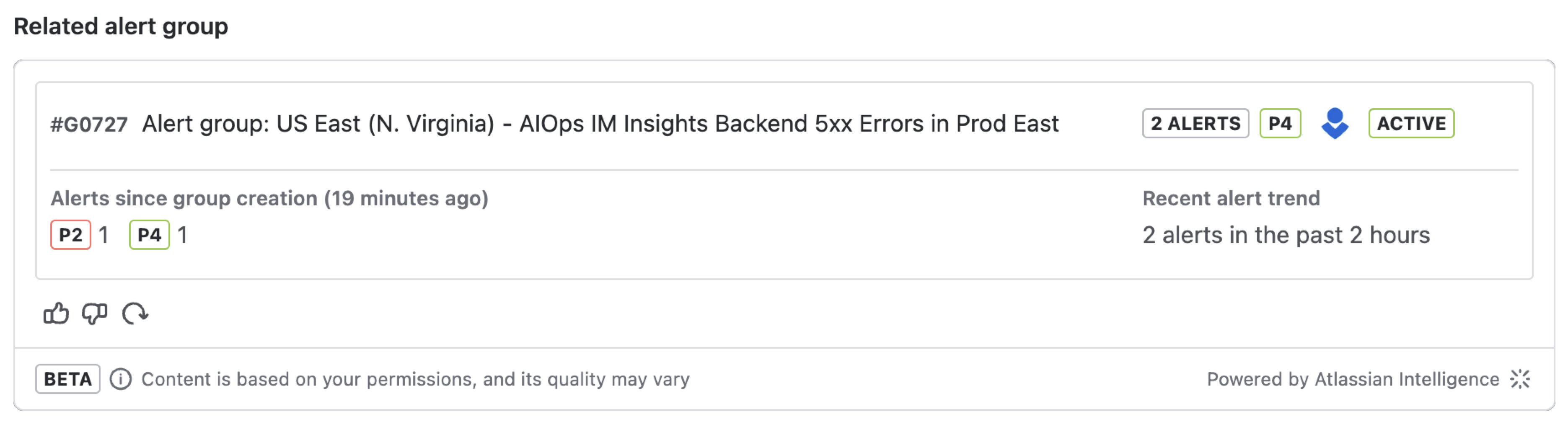Click the 2 ALERTS badge
Screen dimensions: 1568x425
1195,124
